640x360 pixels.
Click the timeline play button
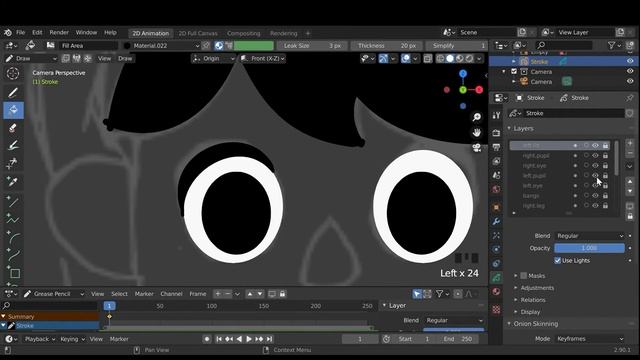[249, 339]
